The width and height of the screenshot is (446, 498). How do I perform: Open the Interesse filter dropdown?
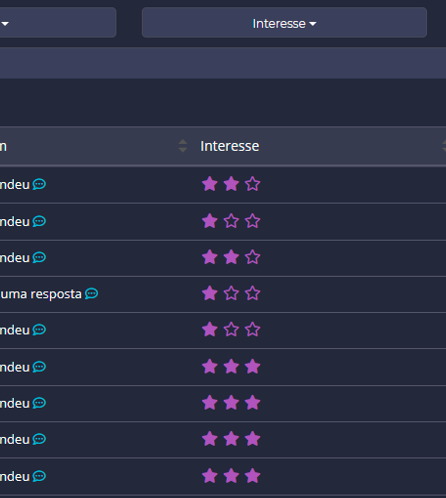click(x=284, y=23)
